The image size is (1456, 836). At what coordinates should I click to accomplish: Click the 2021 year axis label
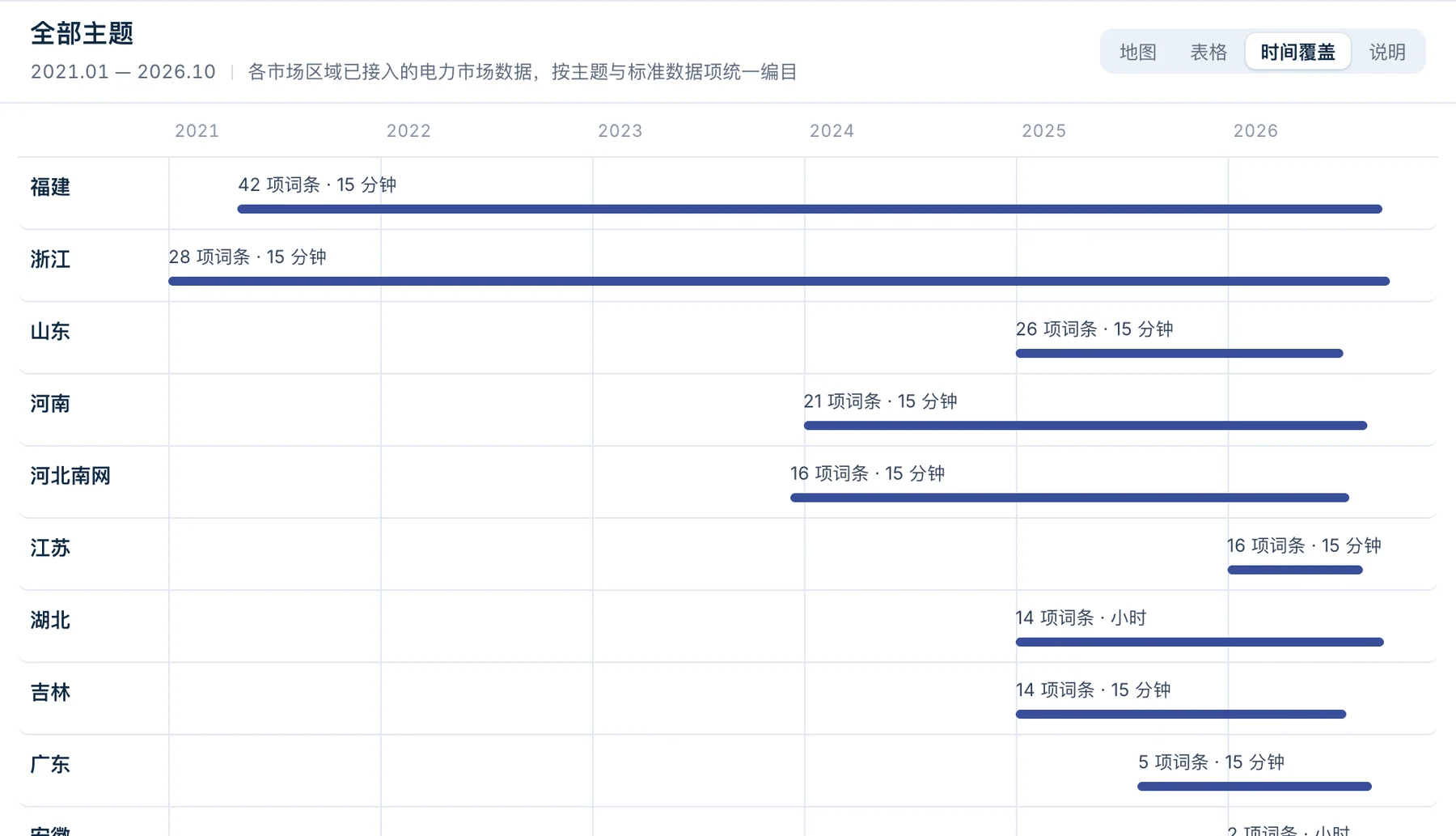click(197, 131)
